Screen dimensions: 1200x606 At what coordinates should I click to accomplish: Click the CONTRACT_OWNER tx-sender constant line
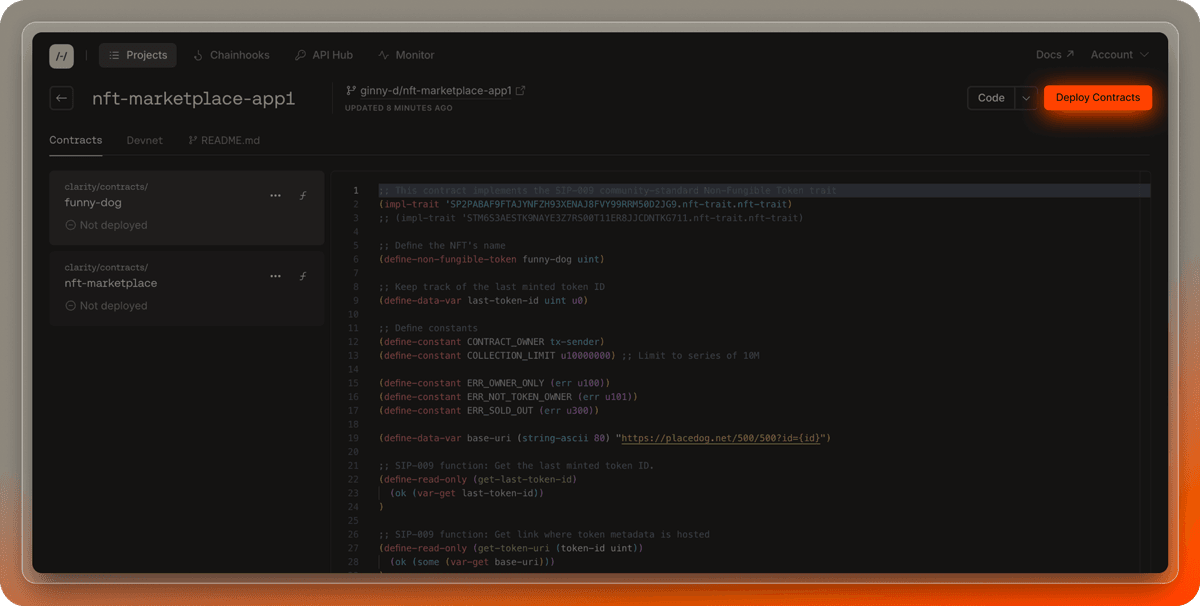(x=491, y=342)
